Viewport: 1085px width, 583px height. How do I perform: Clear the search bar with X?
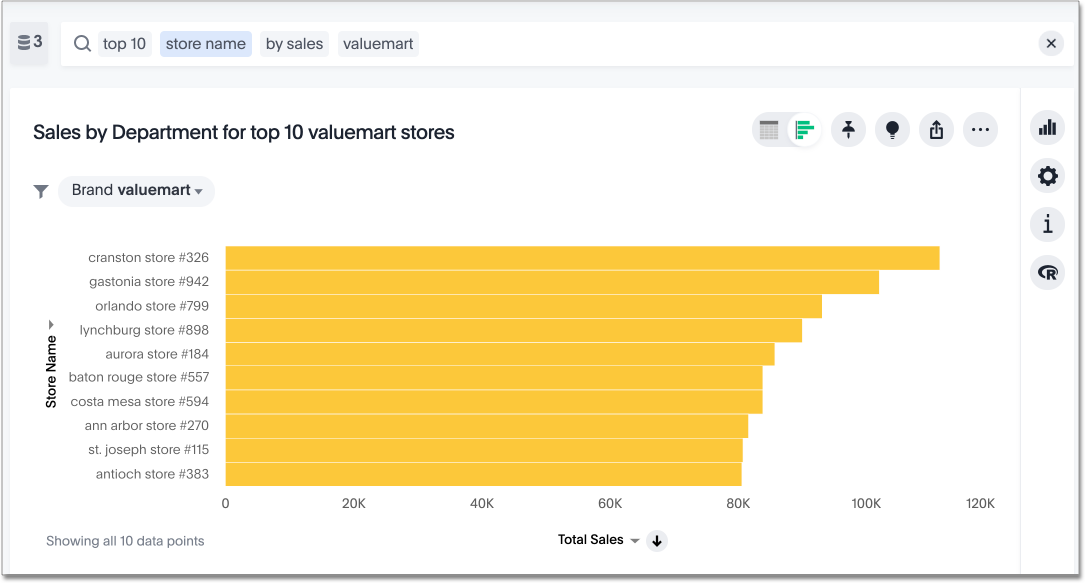click(x=1051, y=43)
